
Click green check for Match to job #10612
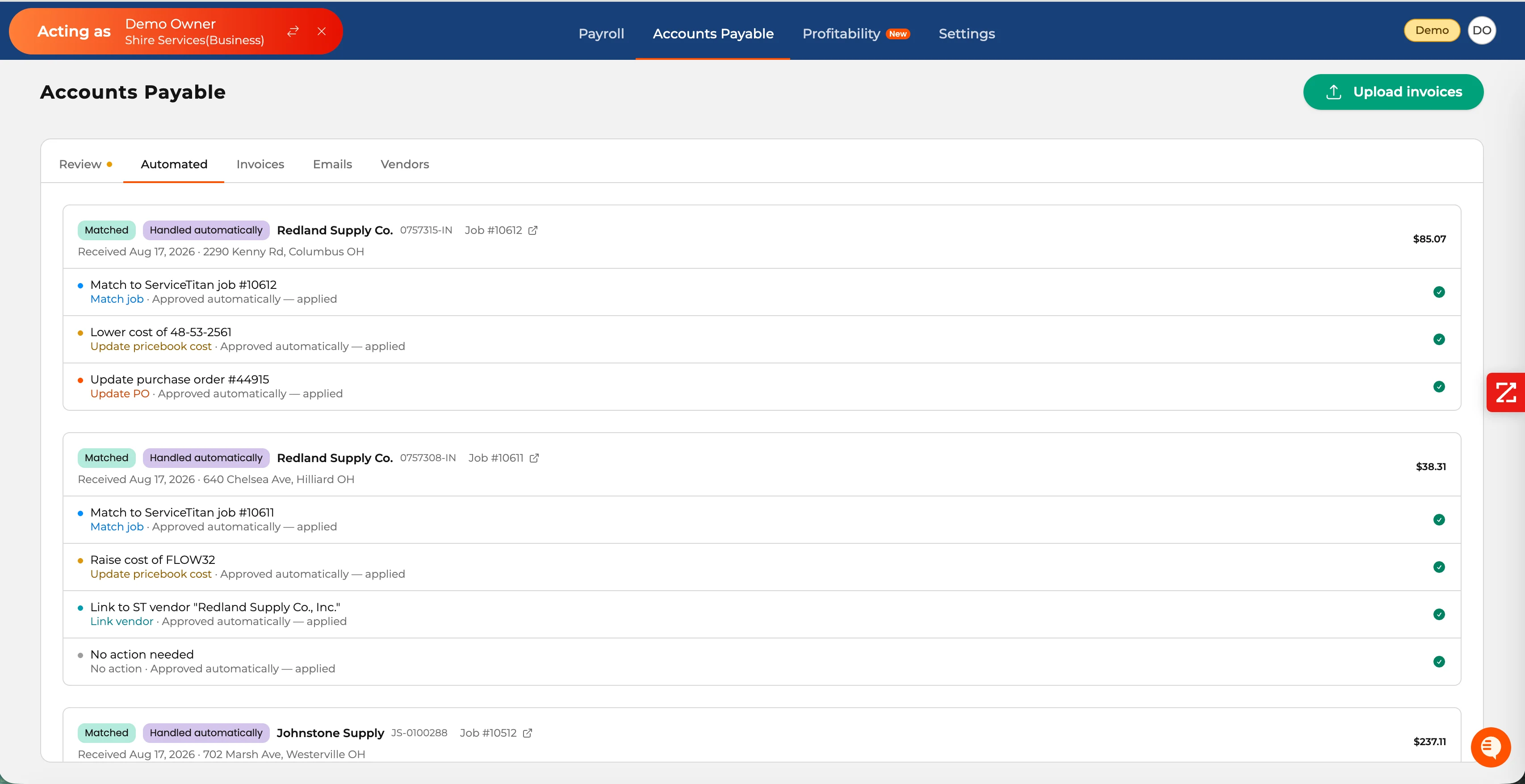tap(1439, 292)
